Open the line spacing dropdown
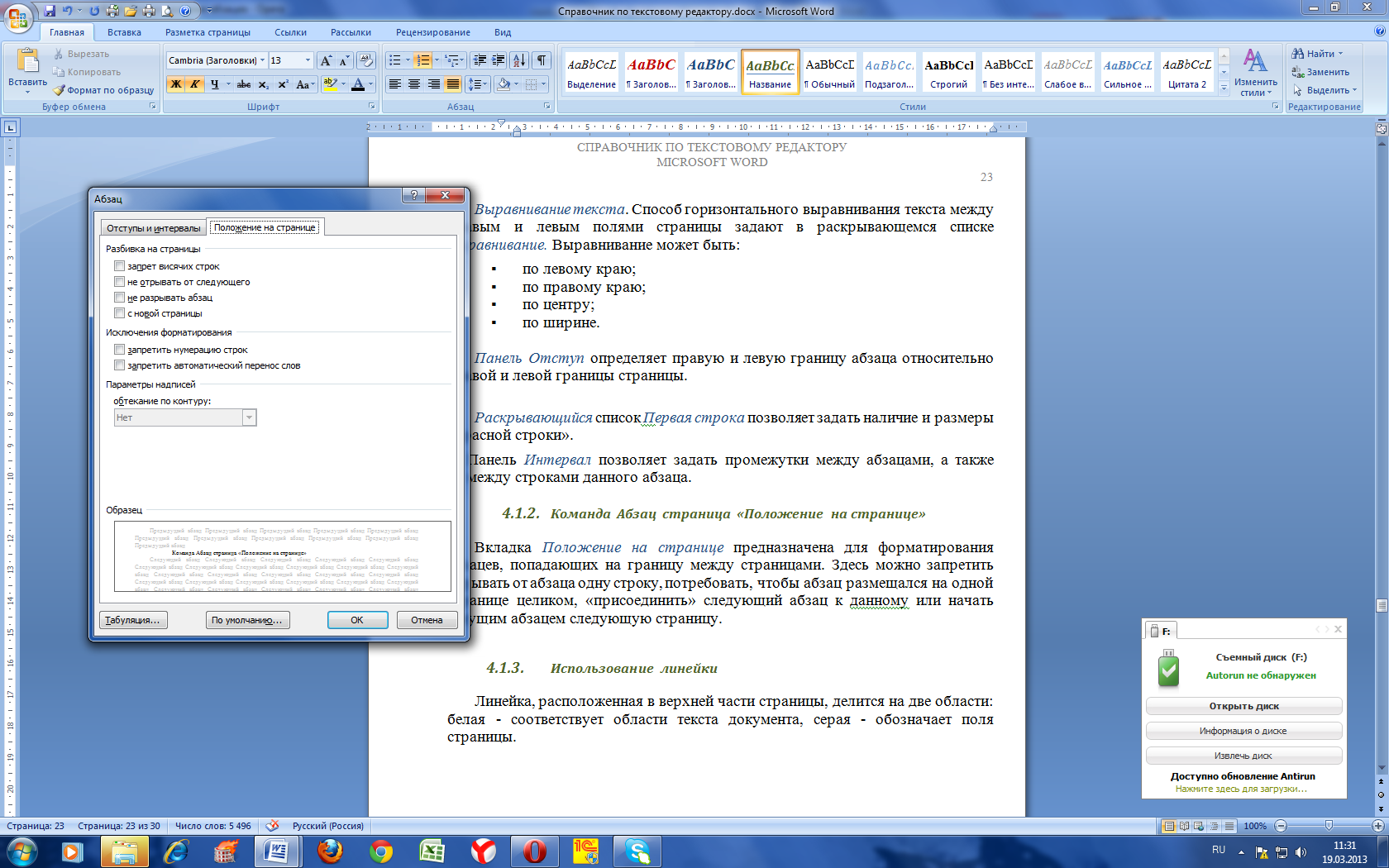 pyautogui.click(x=478, y=84)
